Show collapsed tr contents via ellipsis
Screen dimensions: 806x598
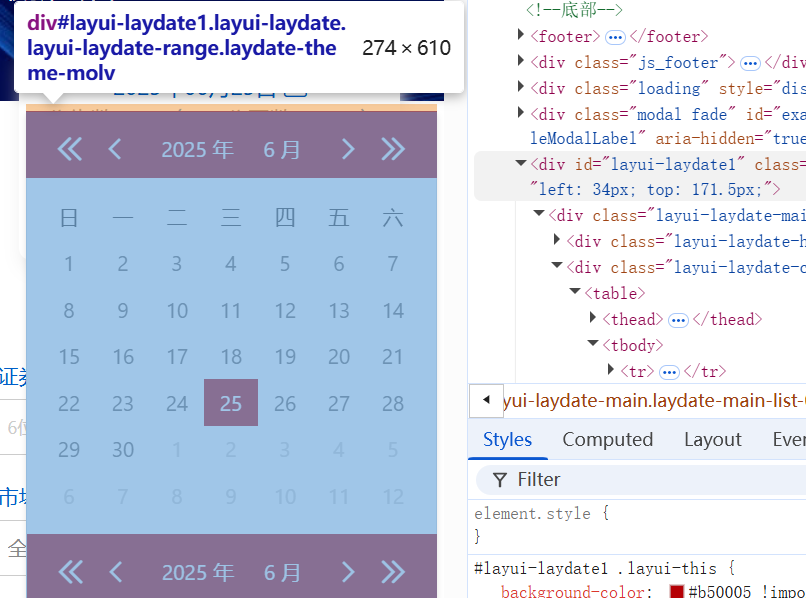pyautogui.click(x=669, y=372)
